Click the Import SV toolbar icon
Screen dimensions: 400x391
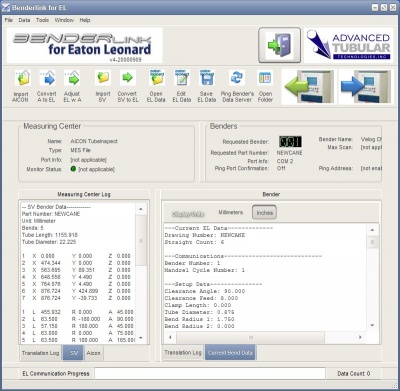point(103,79)
